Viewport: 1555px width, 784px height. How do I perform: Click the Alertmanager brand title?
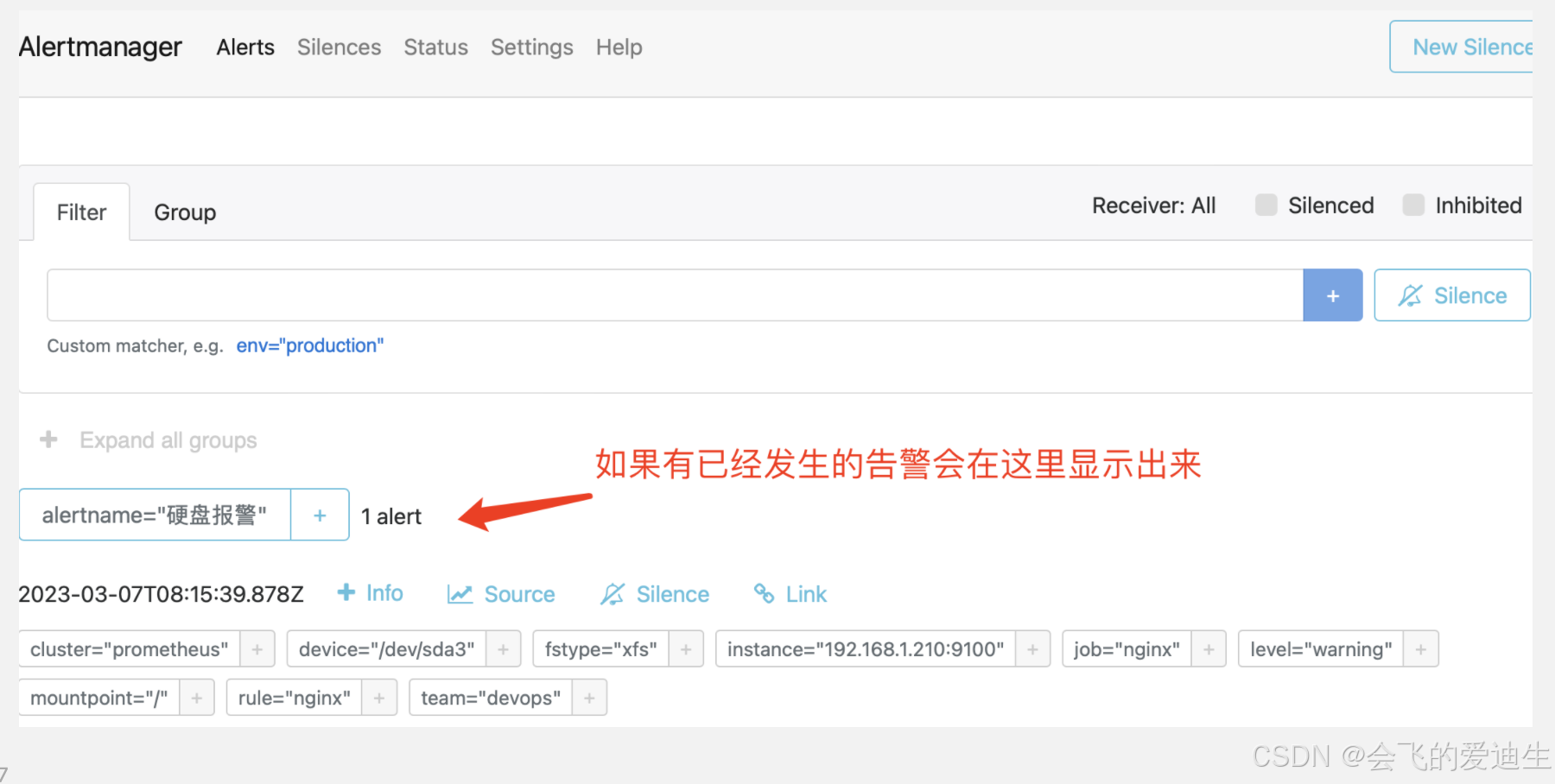[100, 47]
